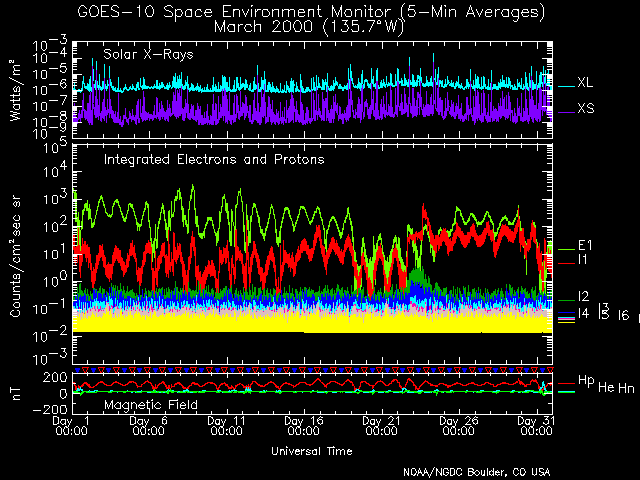Screen dimensions: 640x480
Task: Click the XS legend label
Action: (x=586, y=109)
